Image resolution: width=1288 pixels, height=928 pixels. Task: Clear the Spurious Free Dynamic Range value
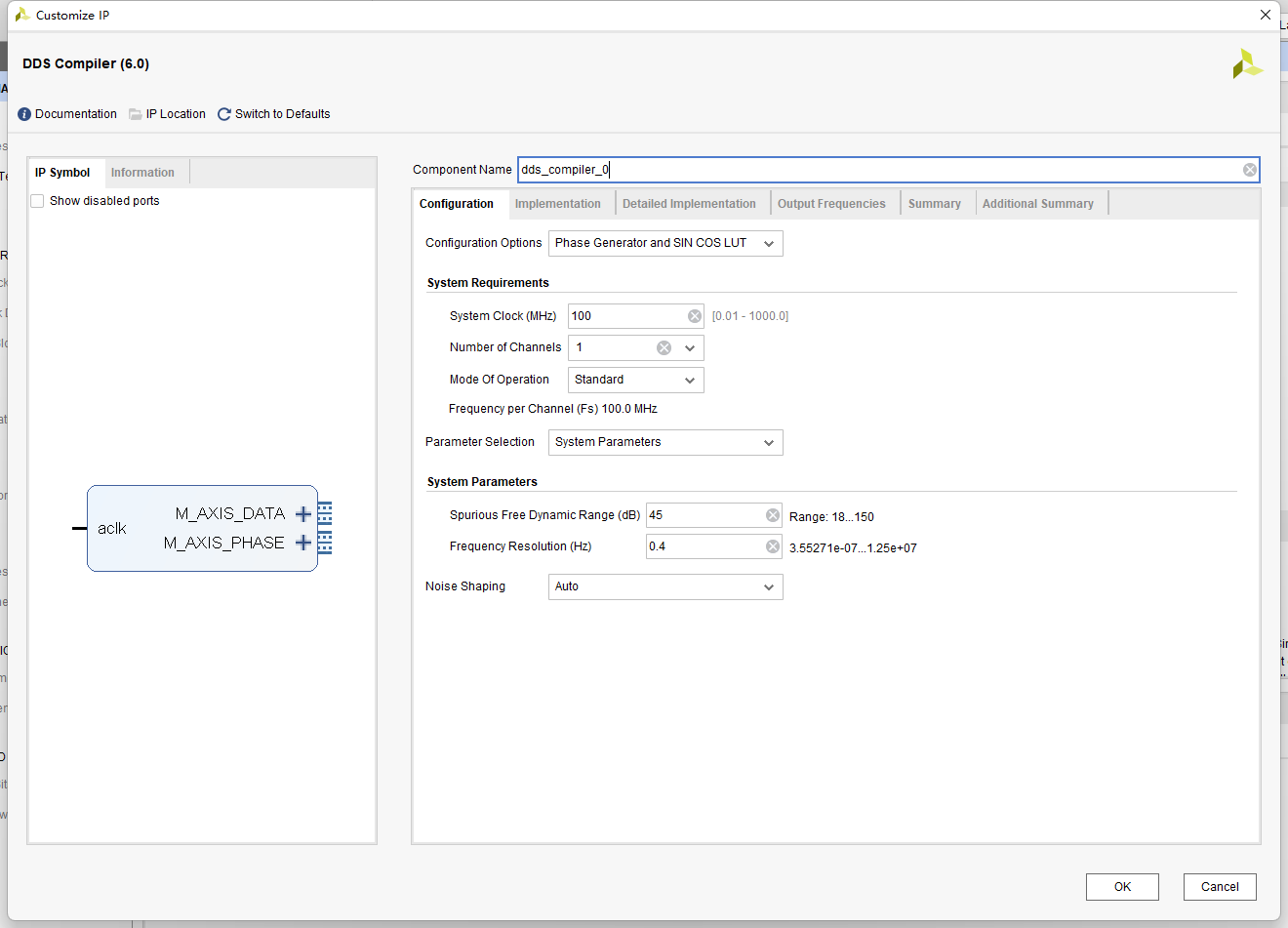(773, 515)
